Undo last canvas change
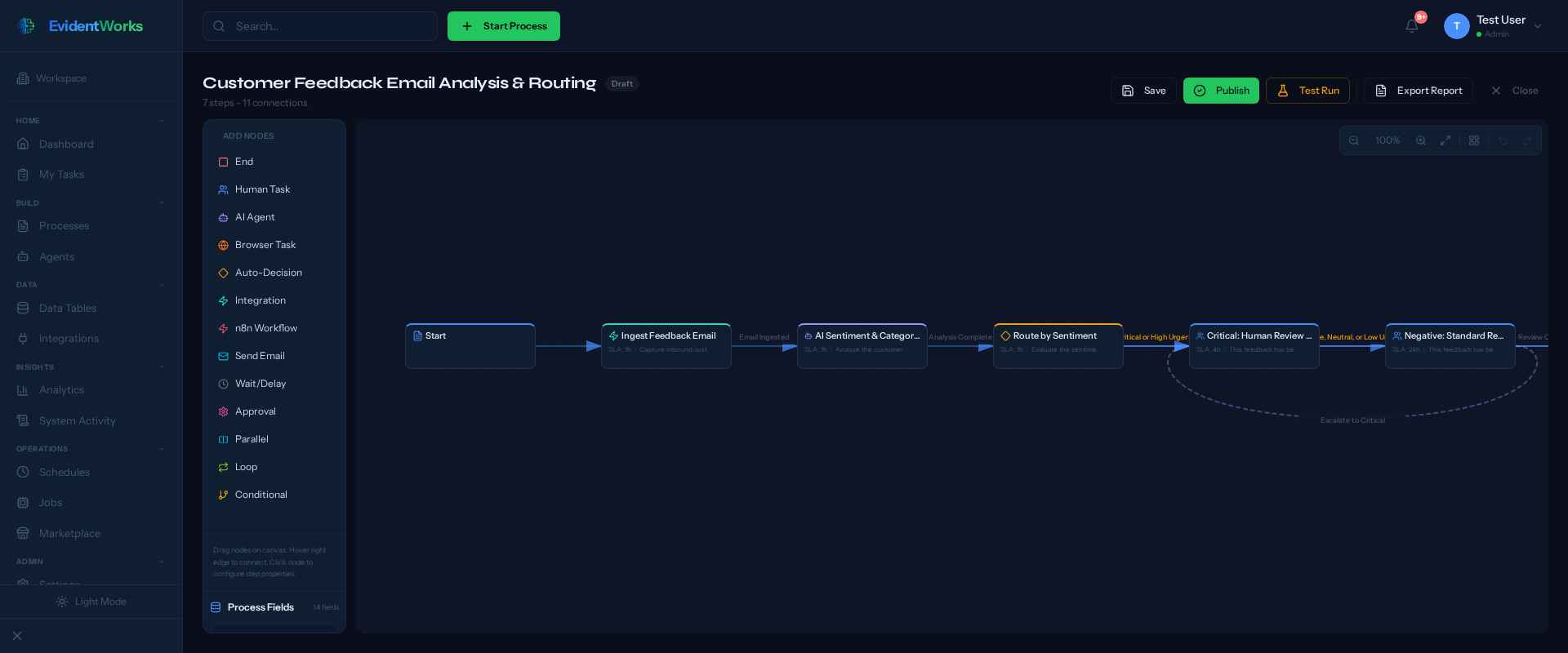 (x=1503, y=140)
